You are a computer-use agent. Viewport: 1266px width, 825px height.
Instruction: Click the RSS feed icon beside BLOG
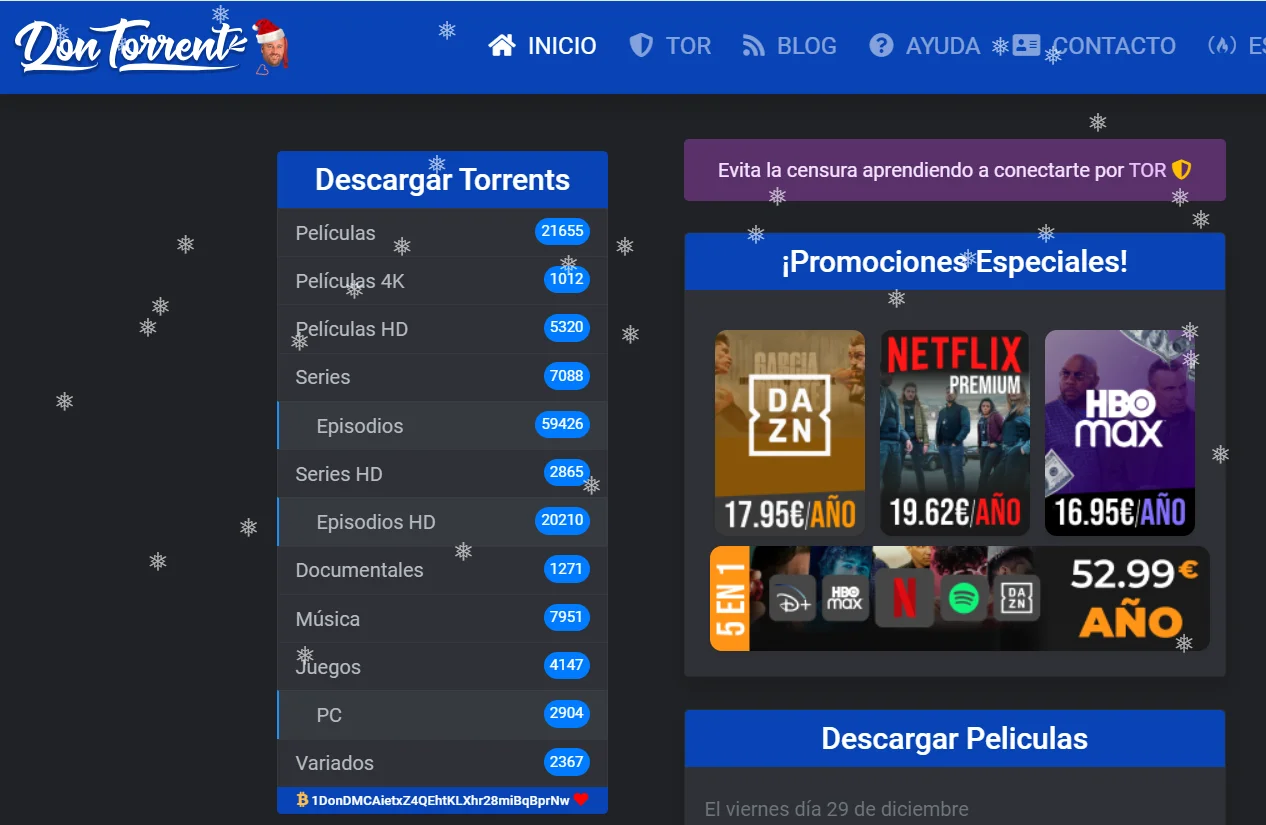(753, 45)
